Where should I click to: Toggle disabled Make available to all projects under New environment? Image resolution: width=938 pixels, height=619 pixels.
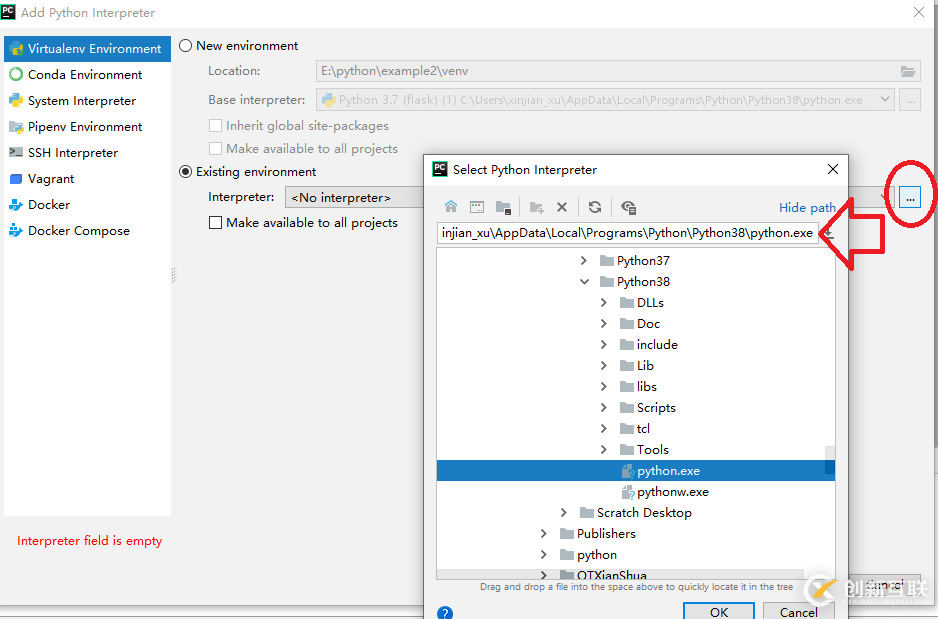[215, 148]
